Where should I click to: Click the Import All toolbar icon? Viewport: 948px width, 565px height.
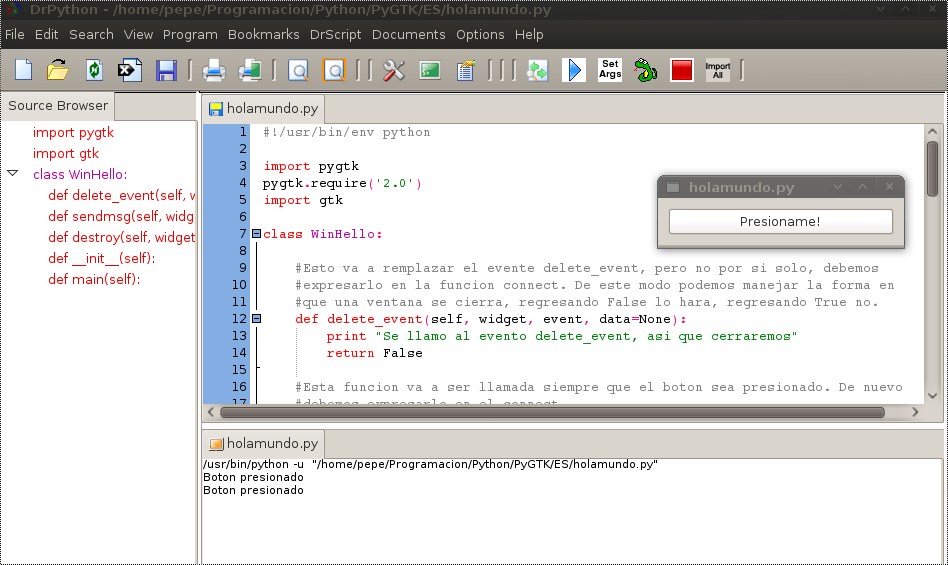coord(718,71)
